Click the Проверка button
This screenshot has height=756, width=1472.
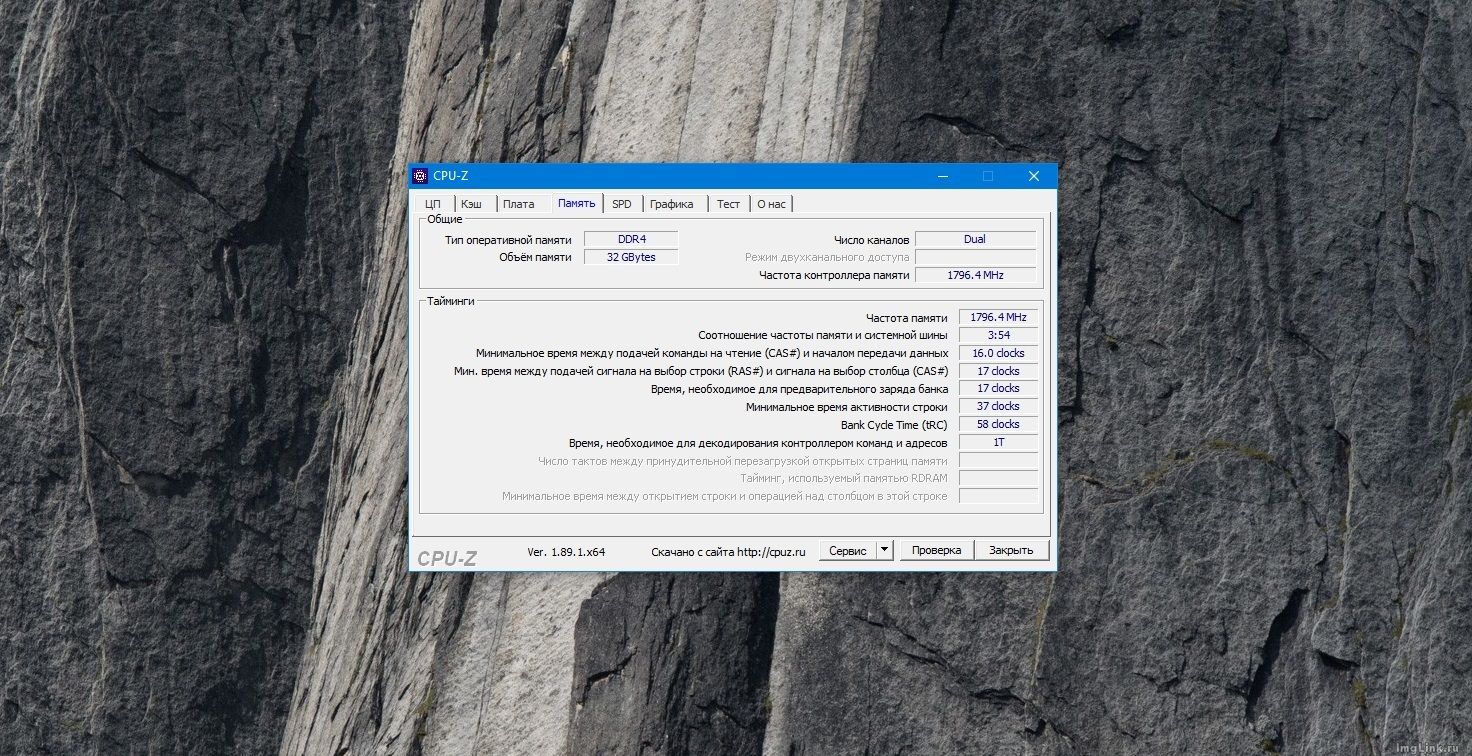pos(936,550)
